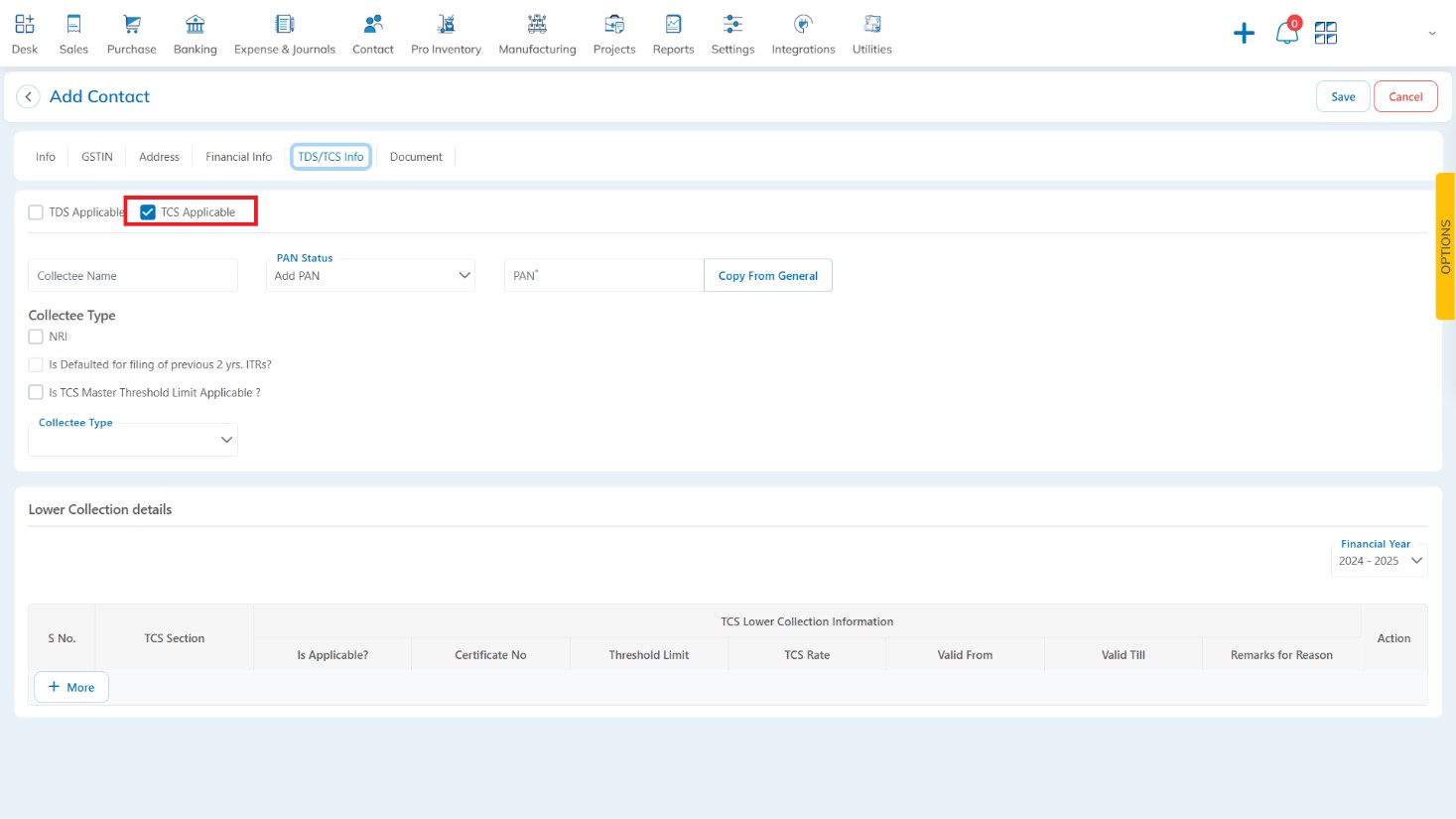
Task: Click the Lower Collection details heading
Action: click(100, 509)
